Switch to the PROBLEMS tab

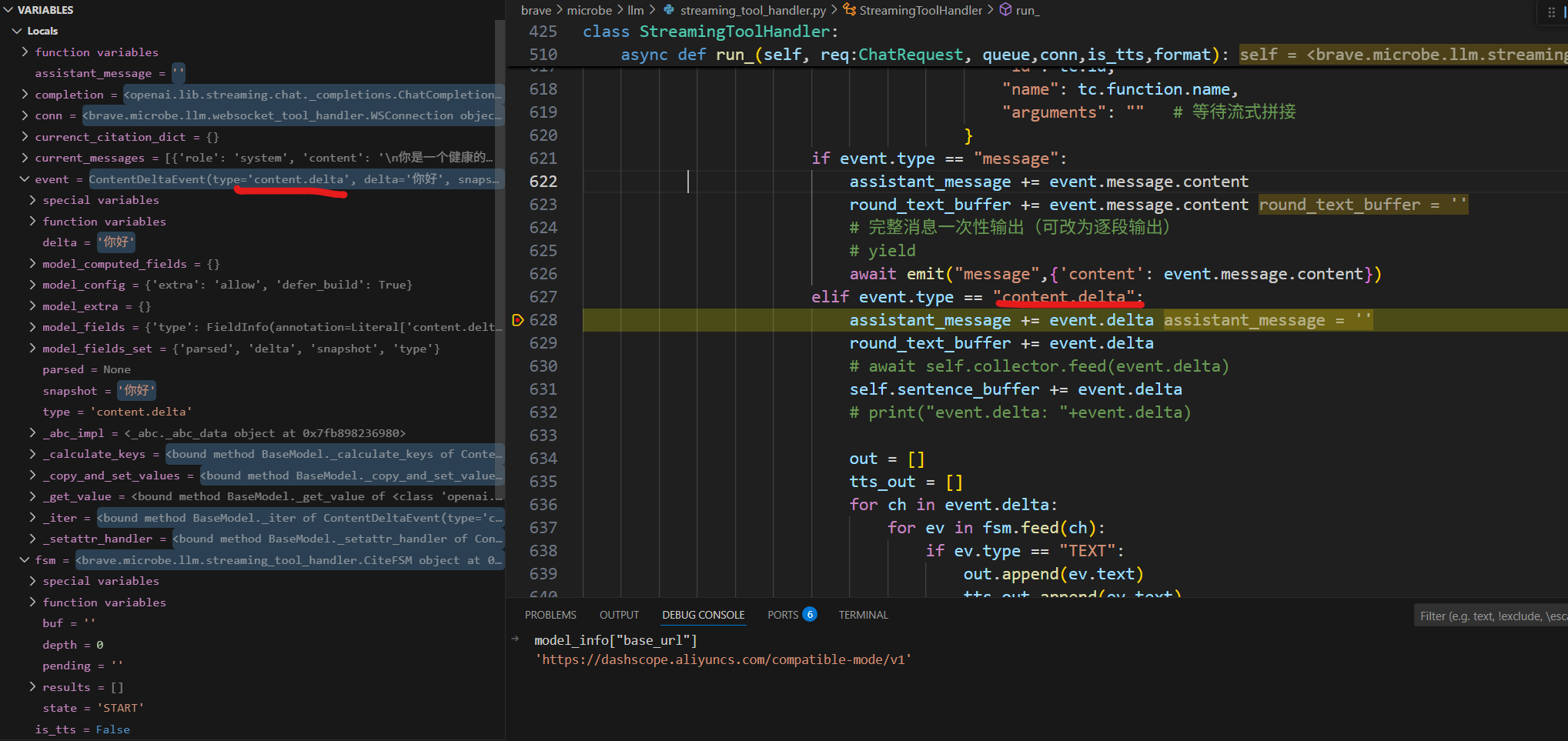coord(550,615)
